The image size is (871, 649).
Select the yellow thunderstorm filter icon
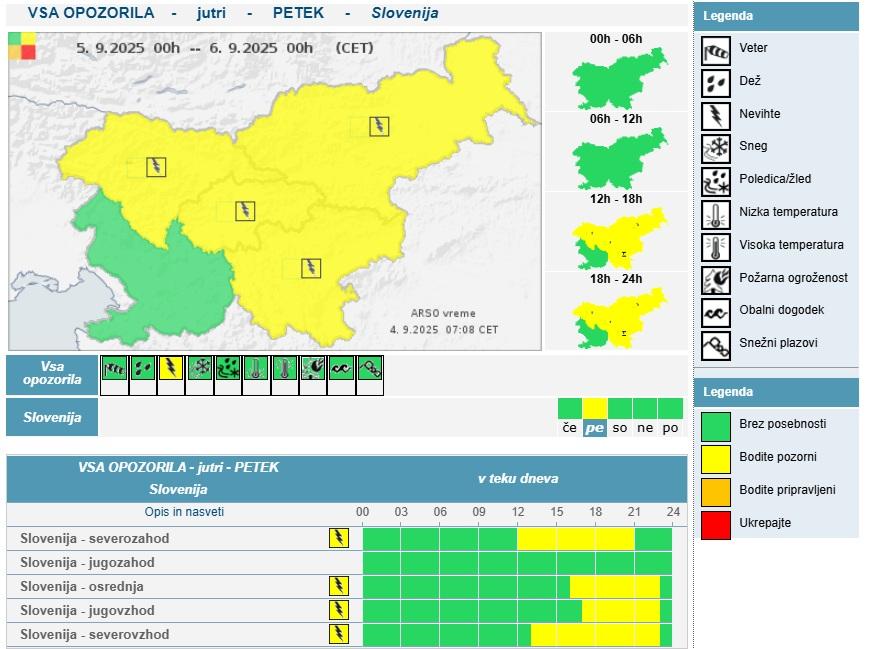(171, 369)
